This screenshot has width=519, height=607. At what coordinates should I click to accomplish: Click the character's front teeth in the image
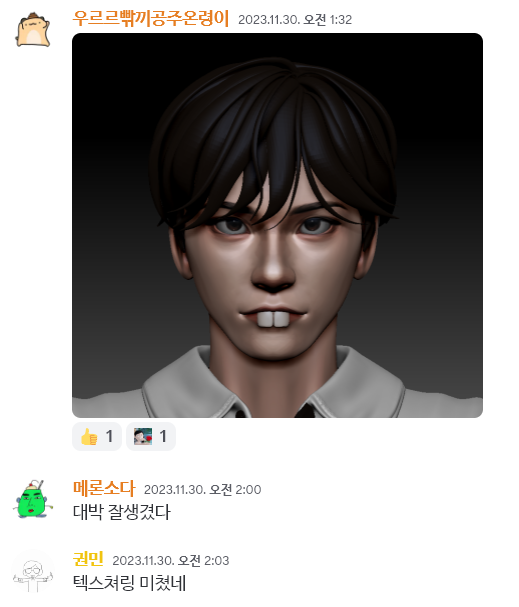click(272, 319)
